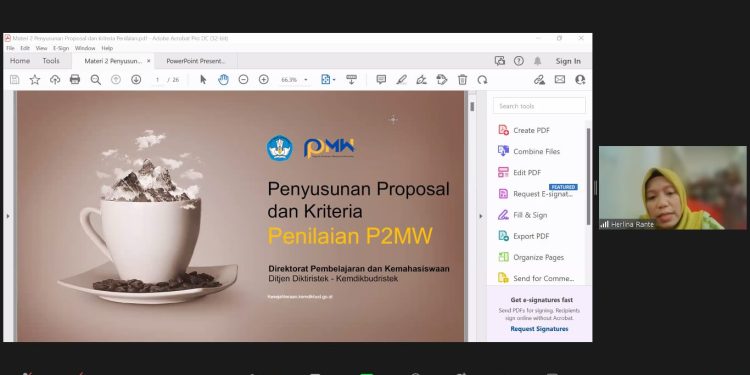Print the document using printer icon
This screenshot has width=750, height=375.
pos(75,80)
